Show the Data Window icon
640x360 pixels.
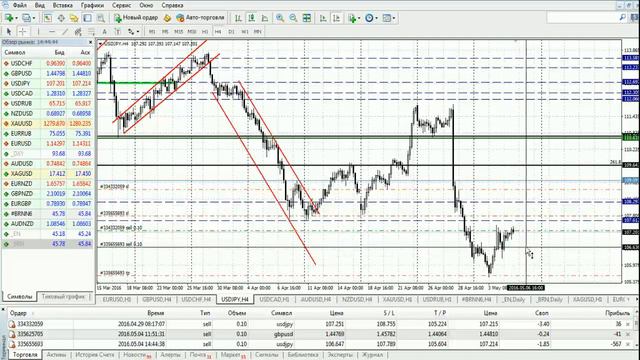click(61, 18)
